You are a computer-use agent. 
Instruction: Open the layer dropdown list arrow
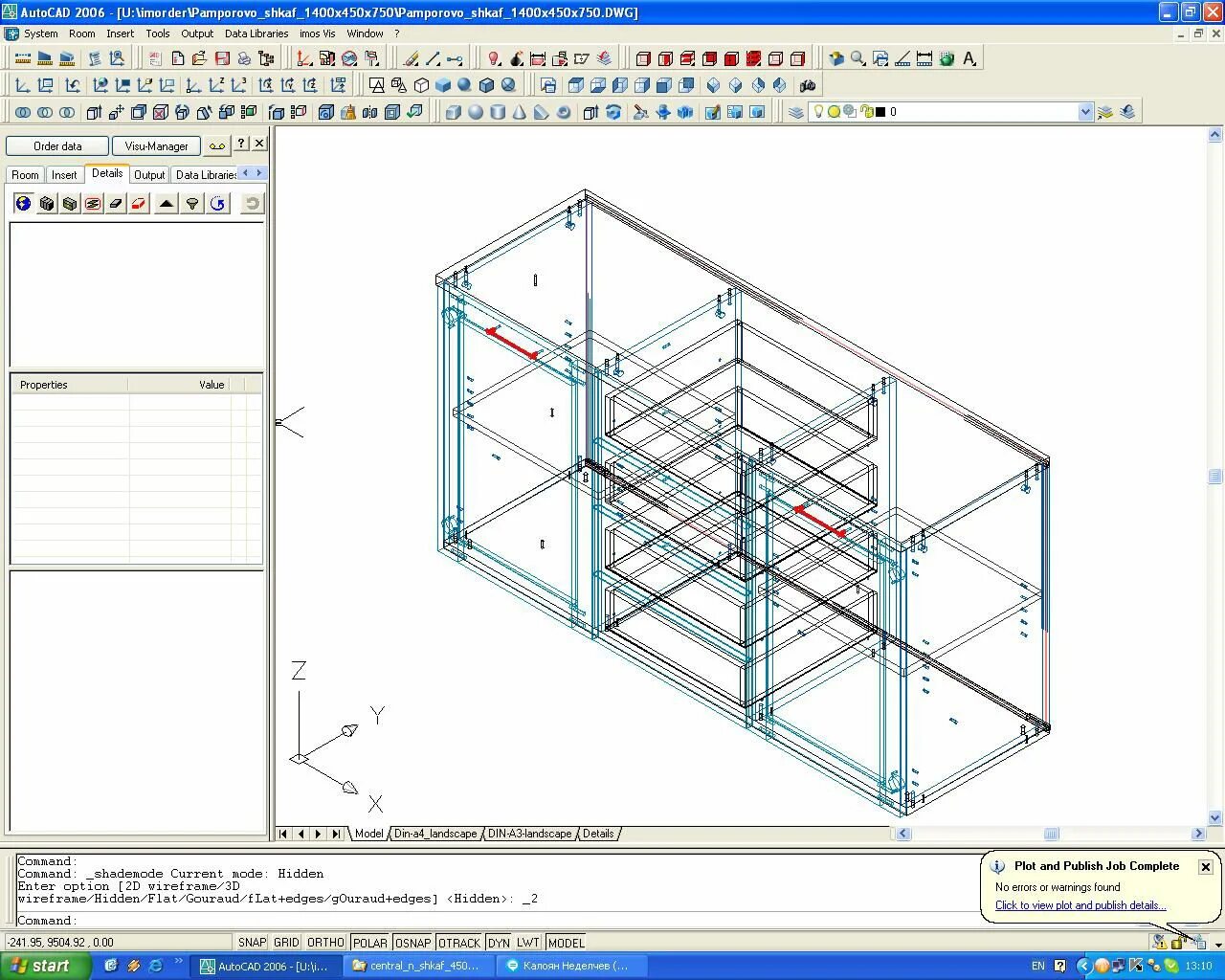1085,112
